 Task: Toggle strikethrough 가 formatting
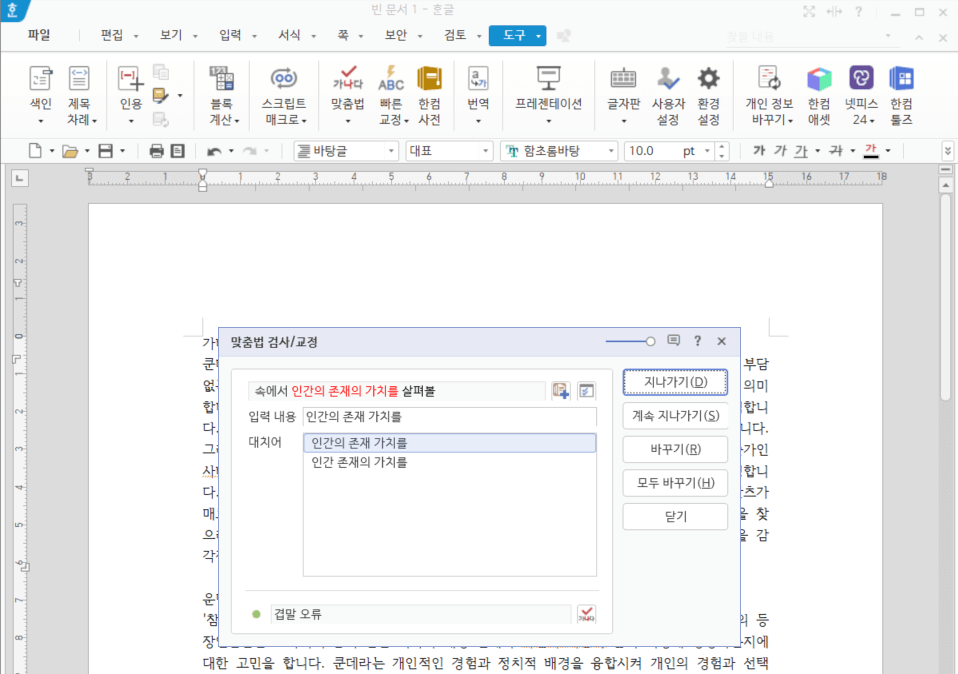835,150
